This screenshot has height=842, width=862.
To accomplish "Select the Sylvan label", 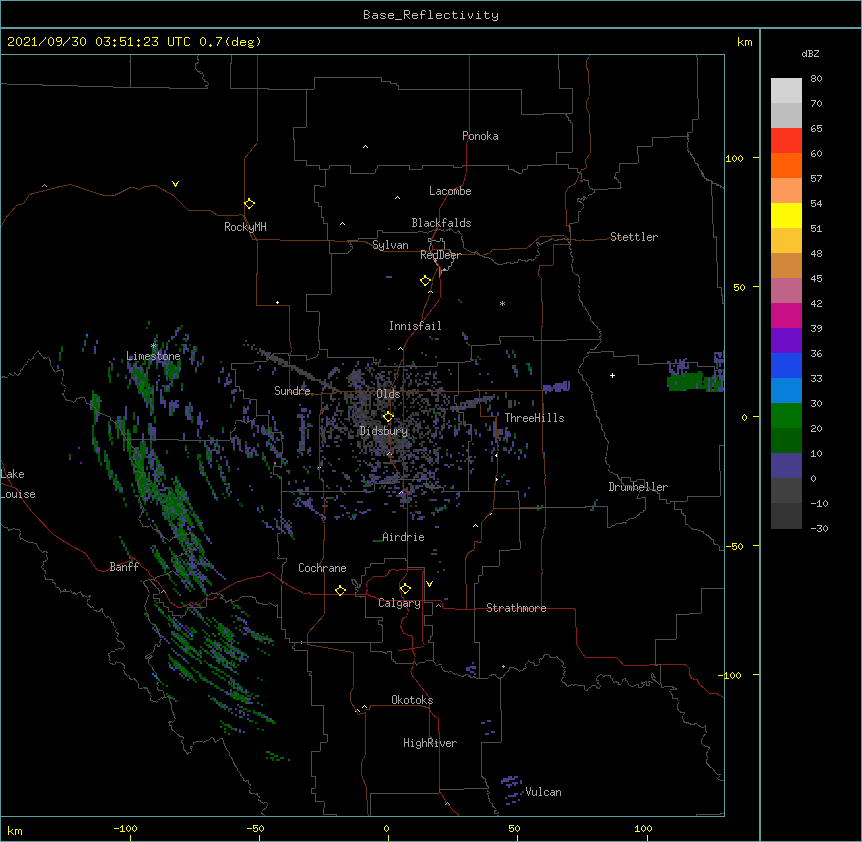I will click(x=390, y=245).
